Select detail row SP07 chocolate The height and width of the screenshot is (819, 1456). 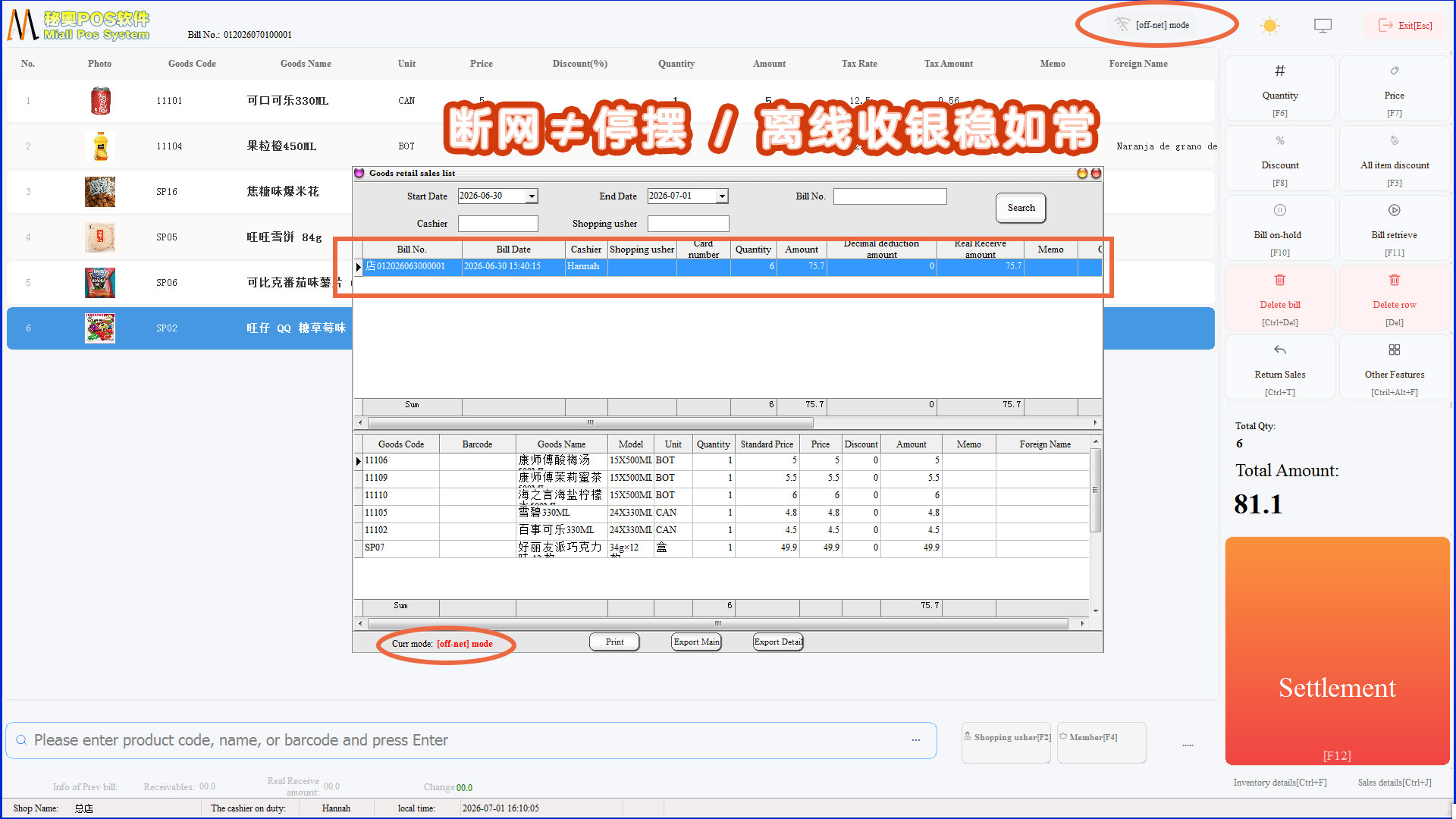pyautogui.click(x=722, y=548)
